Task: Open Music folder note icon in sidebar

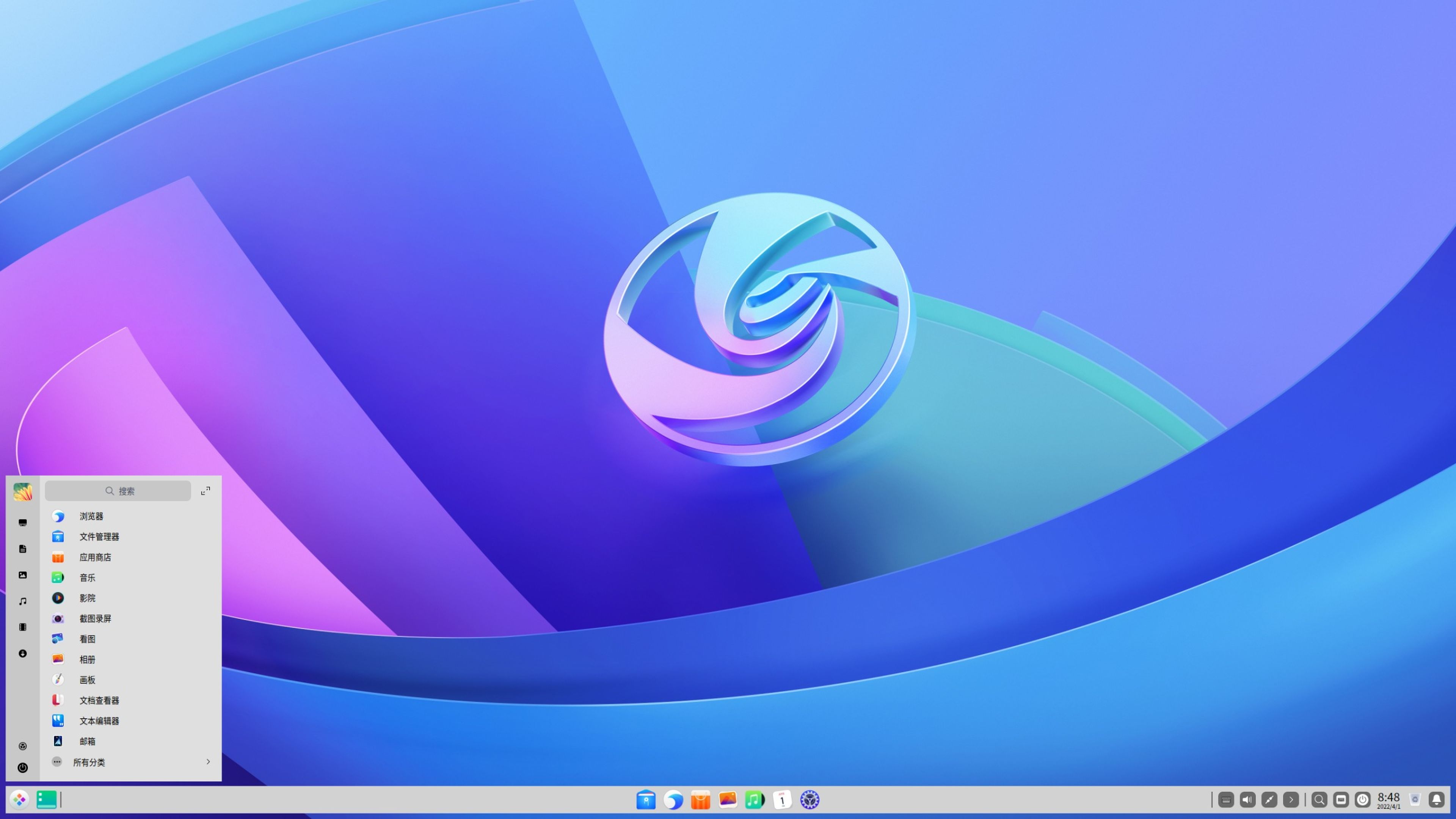Action: click(23, 601)
